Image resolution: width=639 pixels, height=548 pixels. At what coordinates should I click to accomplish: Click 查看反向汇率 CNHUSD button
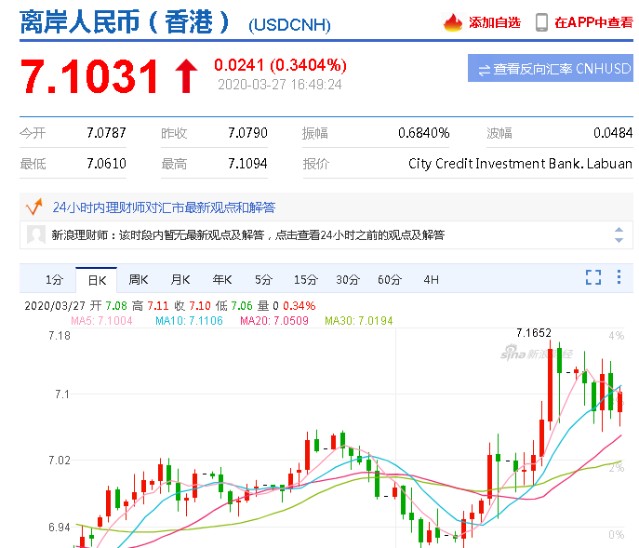point(550,69)
